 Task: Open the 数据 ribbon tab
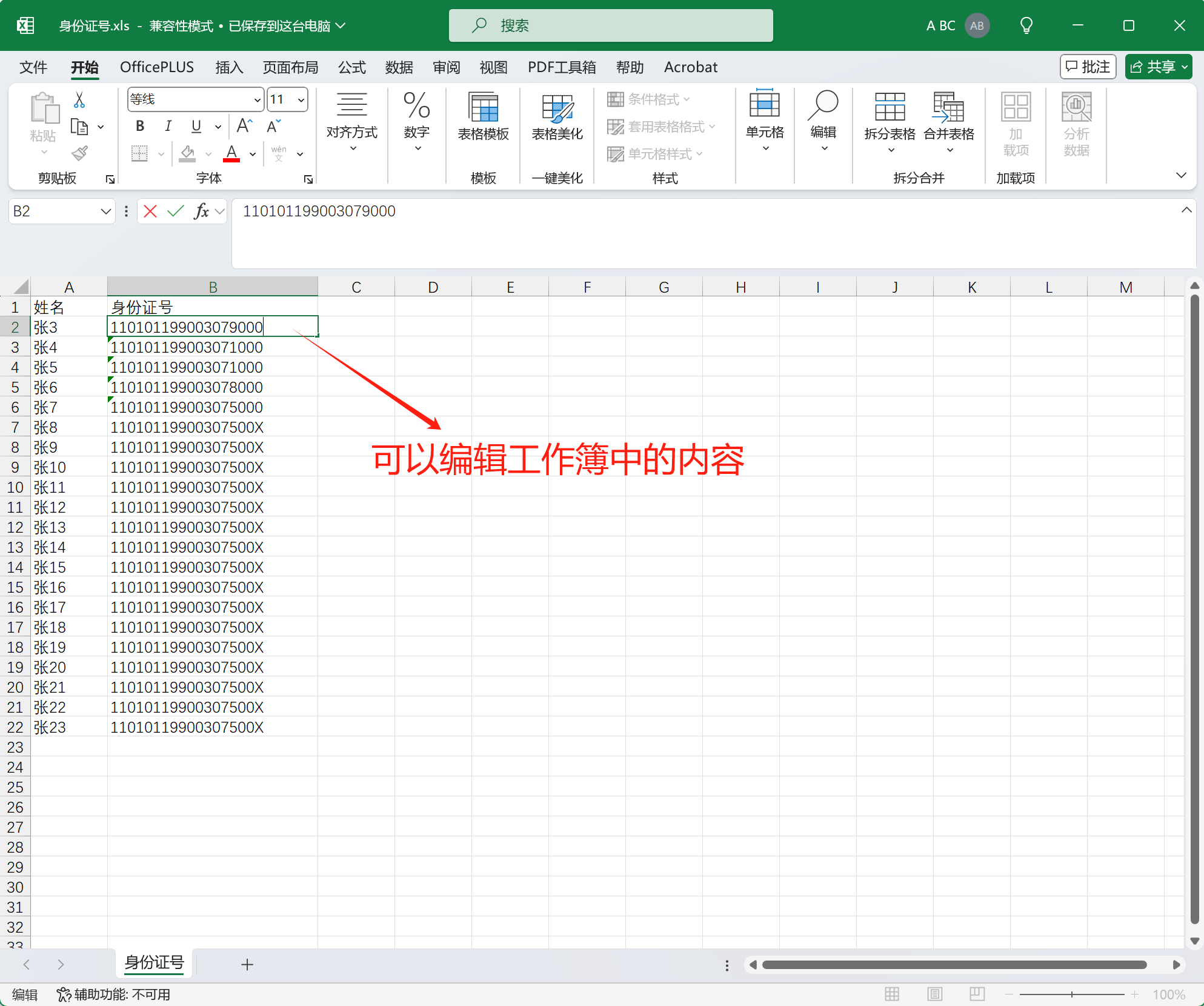(399, 67)
